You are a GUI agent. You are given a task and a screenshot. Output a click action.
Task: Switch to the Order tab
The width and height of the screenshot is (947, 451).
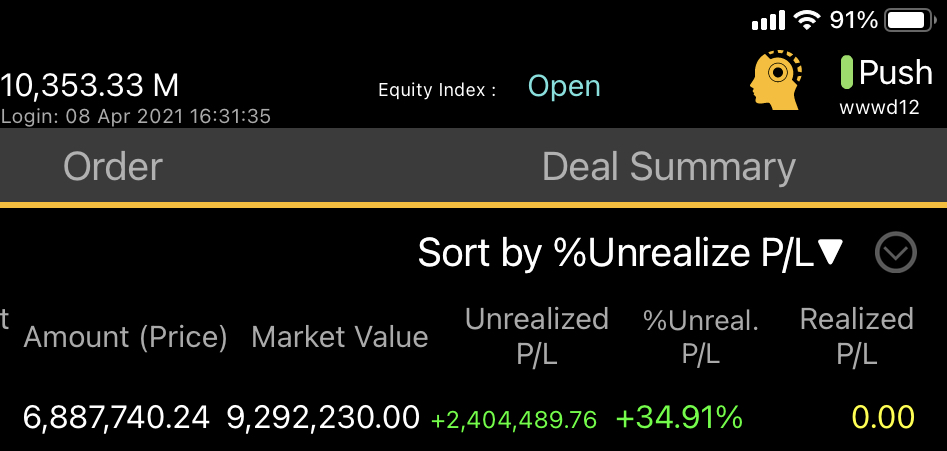click(113, 167)
